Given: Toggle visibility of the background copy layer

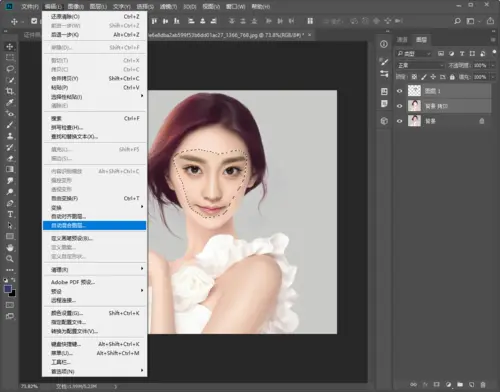Looking at the screenshot, I should point(399,106).
